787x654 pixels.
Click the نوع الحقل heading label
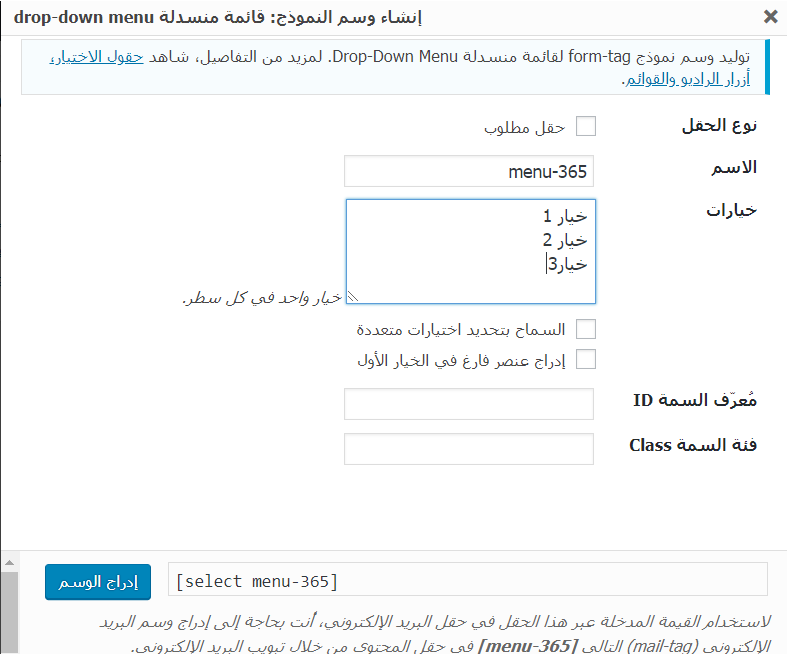pyautogui.click(x=719, y=125)
